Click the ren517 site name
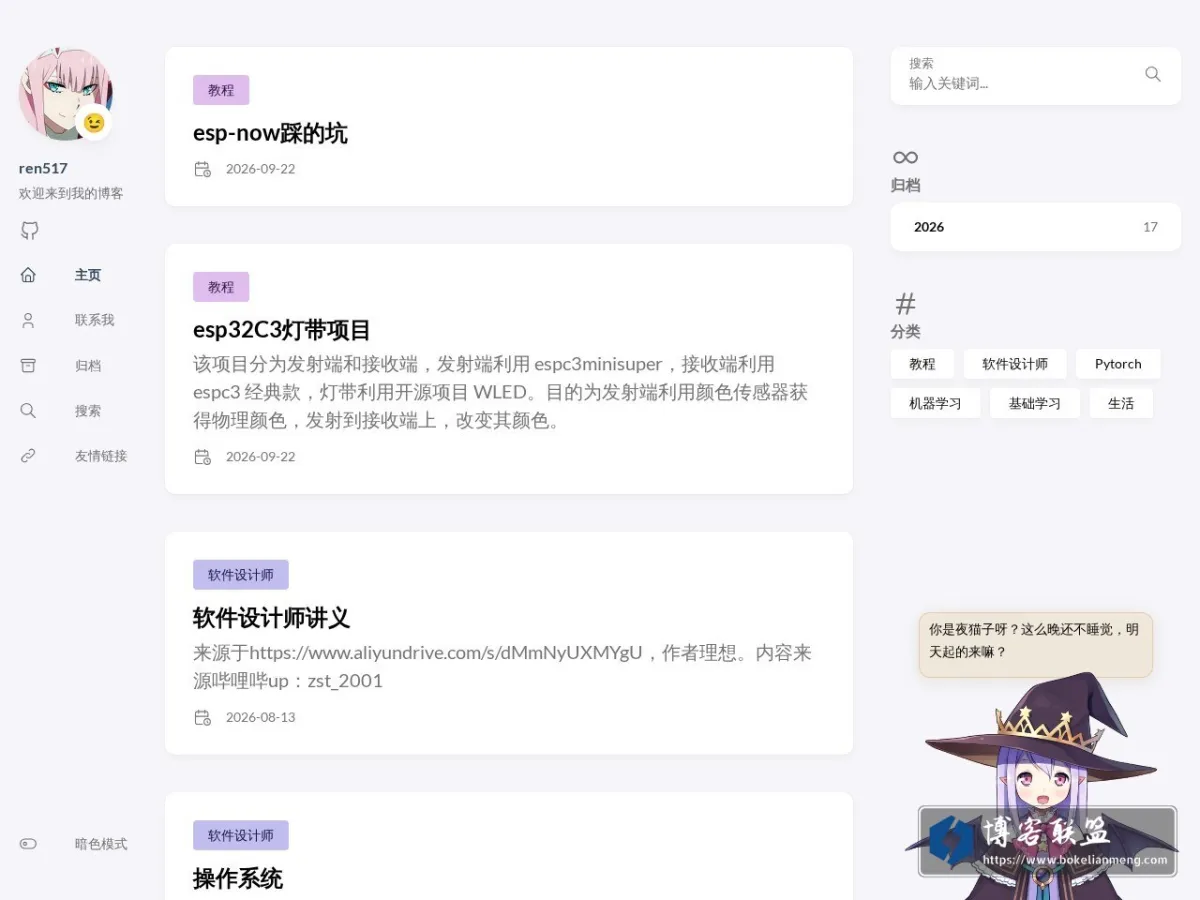 [43, 168]
